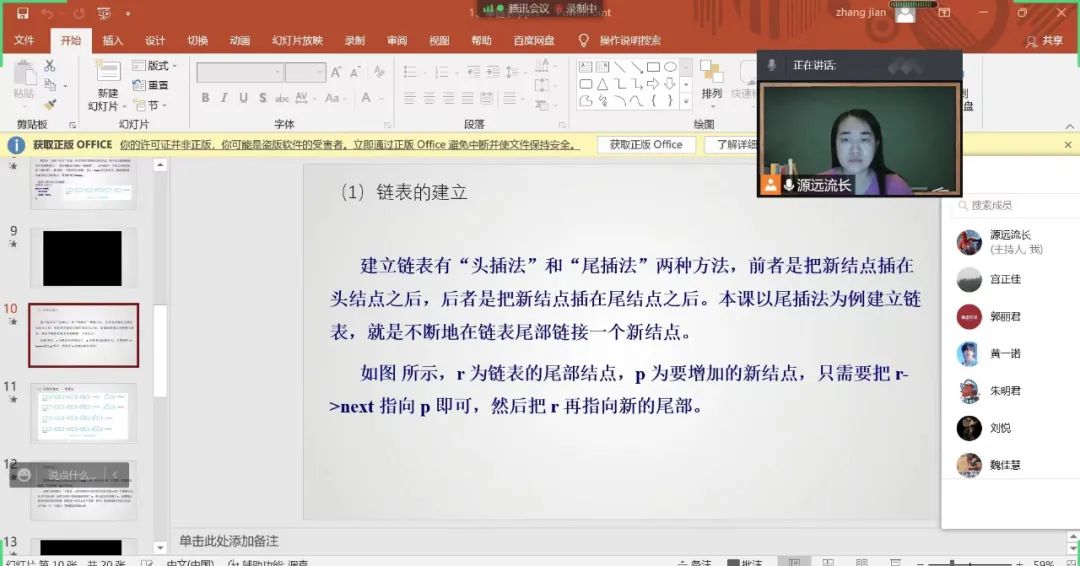Open the font name combo box
This screenshot has height=566, width=1080.
(x=240, y=72)
